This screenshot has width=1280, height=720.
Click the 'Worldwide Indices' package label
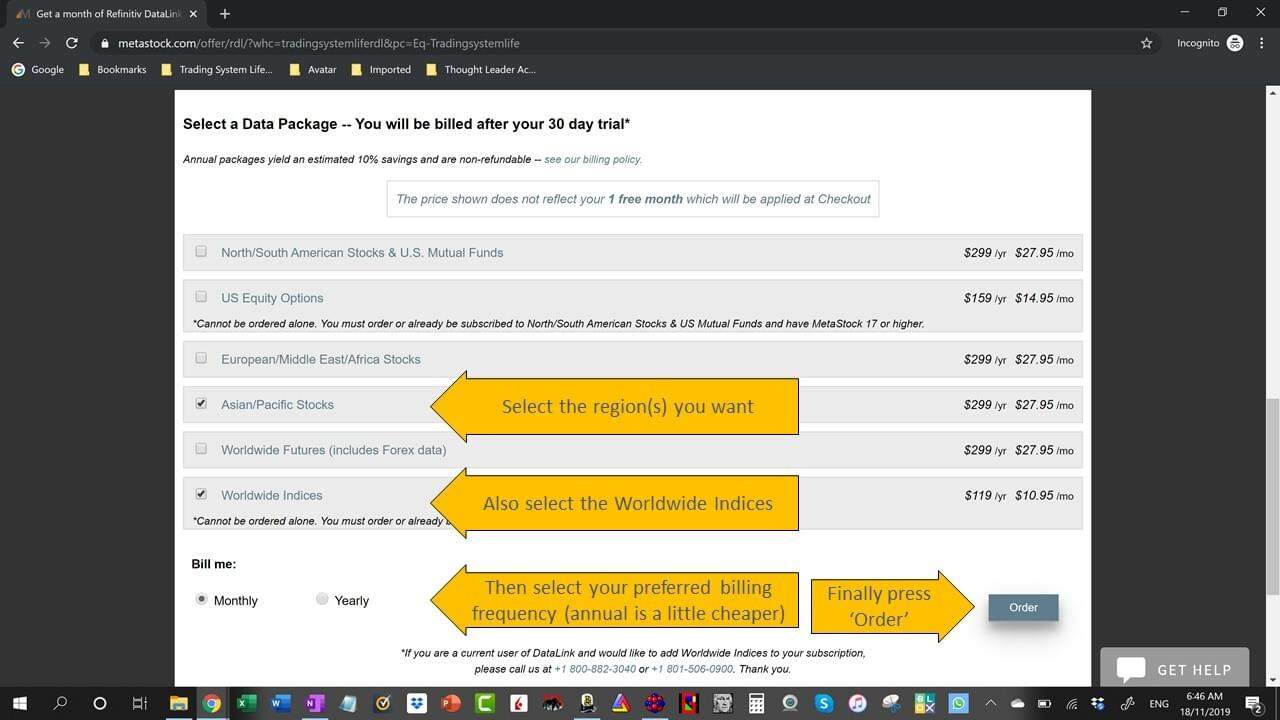coord(271,495)
